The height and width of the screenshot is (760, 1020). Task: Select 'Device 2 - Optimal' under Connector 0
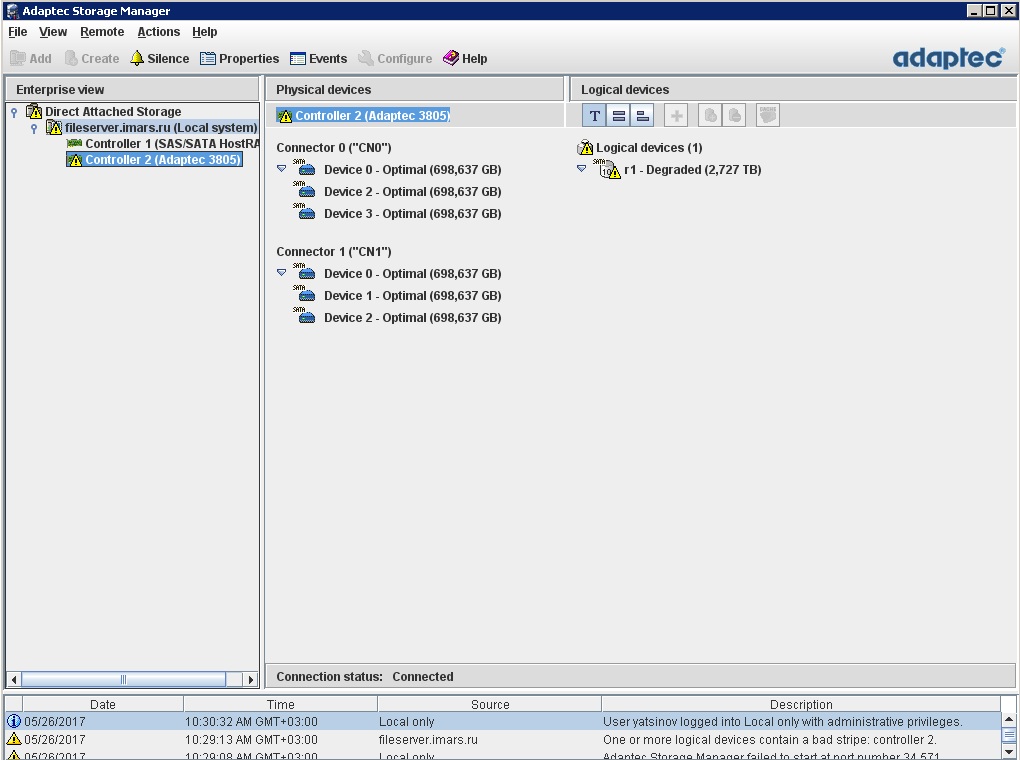[412, 191]
